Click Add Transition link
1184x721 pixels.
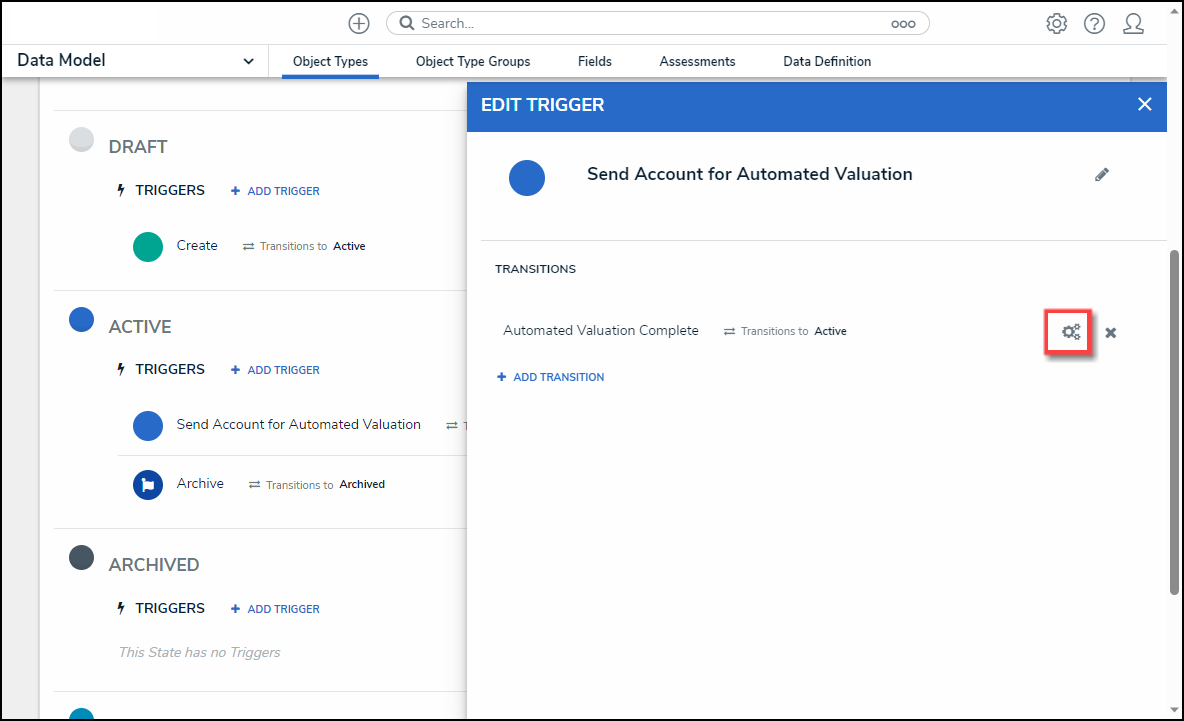pos(551,377)
